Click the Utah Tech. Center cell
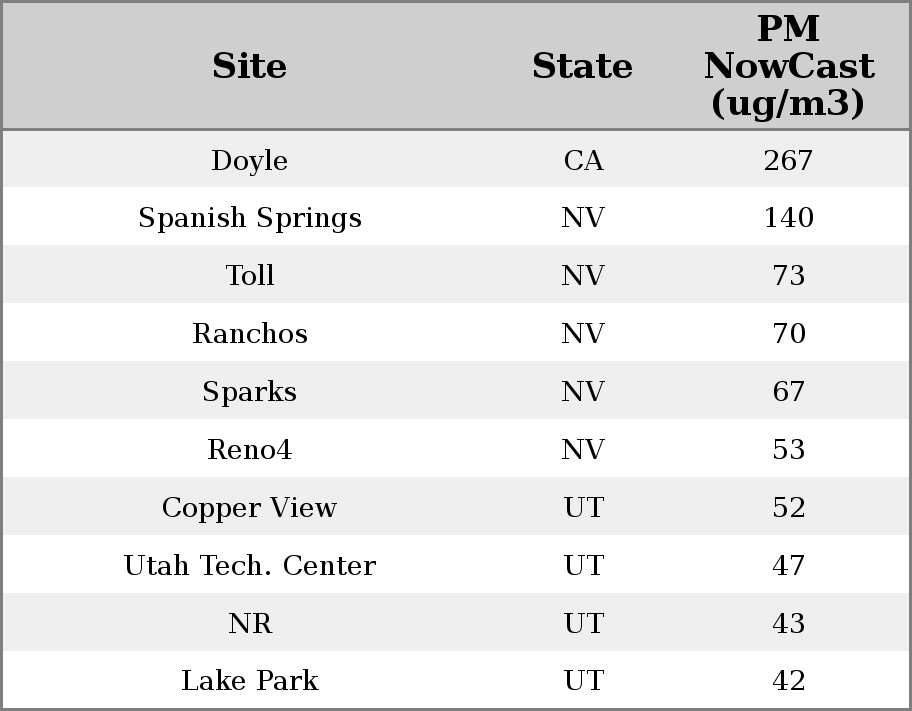The image size is (912, 711). 249,566
